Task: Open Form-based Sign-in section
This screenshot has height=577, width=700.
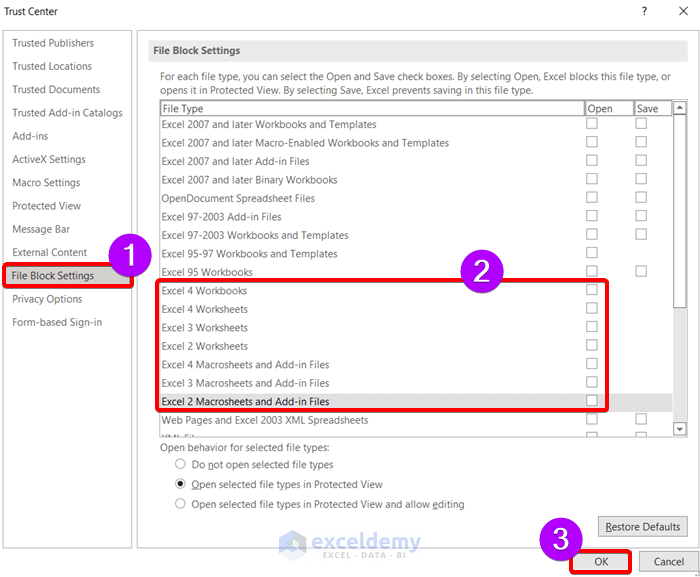Action: click(x=57, y=322)
